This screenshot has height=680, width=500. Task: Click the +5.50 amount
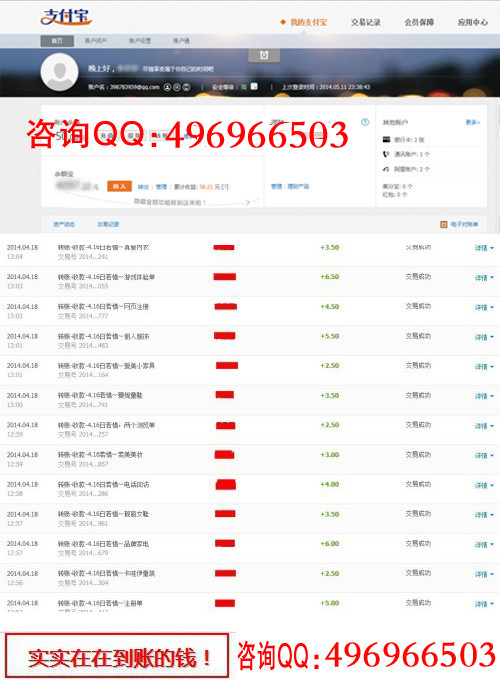click(x=330, y=336)
